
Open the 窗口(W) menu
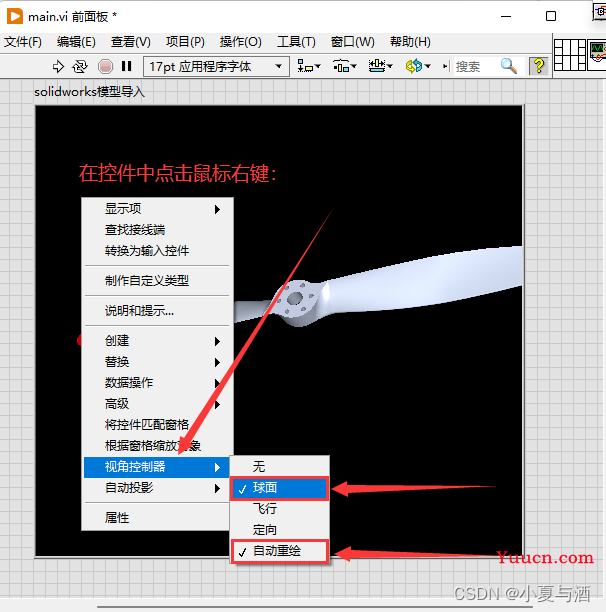[352, 41]
